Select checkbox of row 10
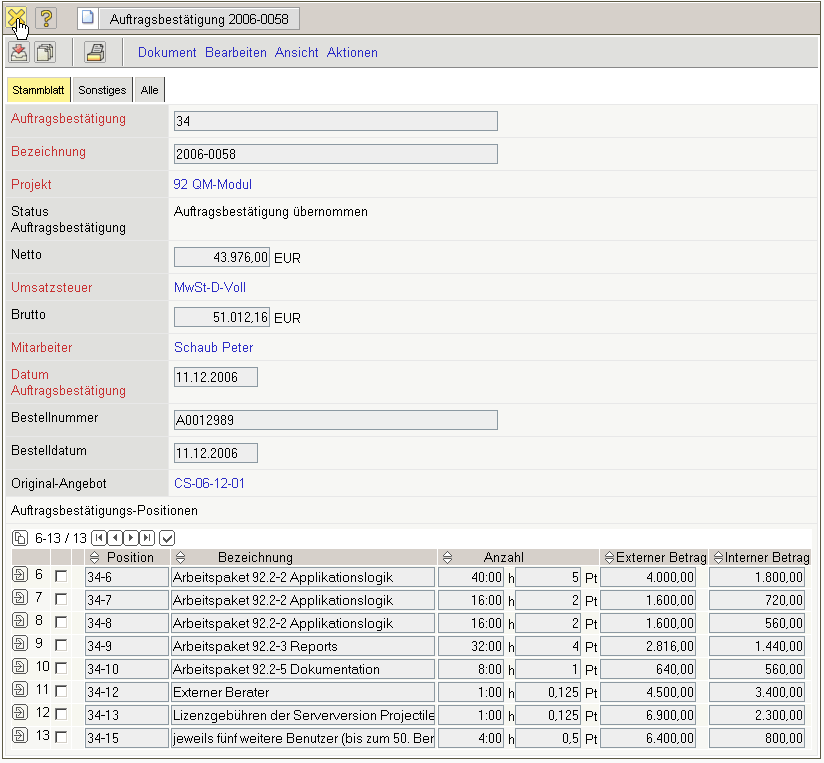Screen dimensions: 824x763 61,669
